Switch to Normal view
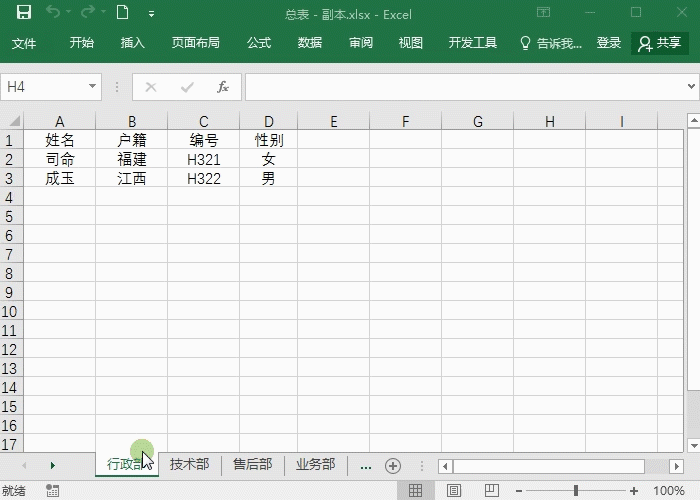The width and height of the screenshot is (700, 500). click(x=415, y=491)
